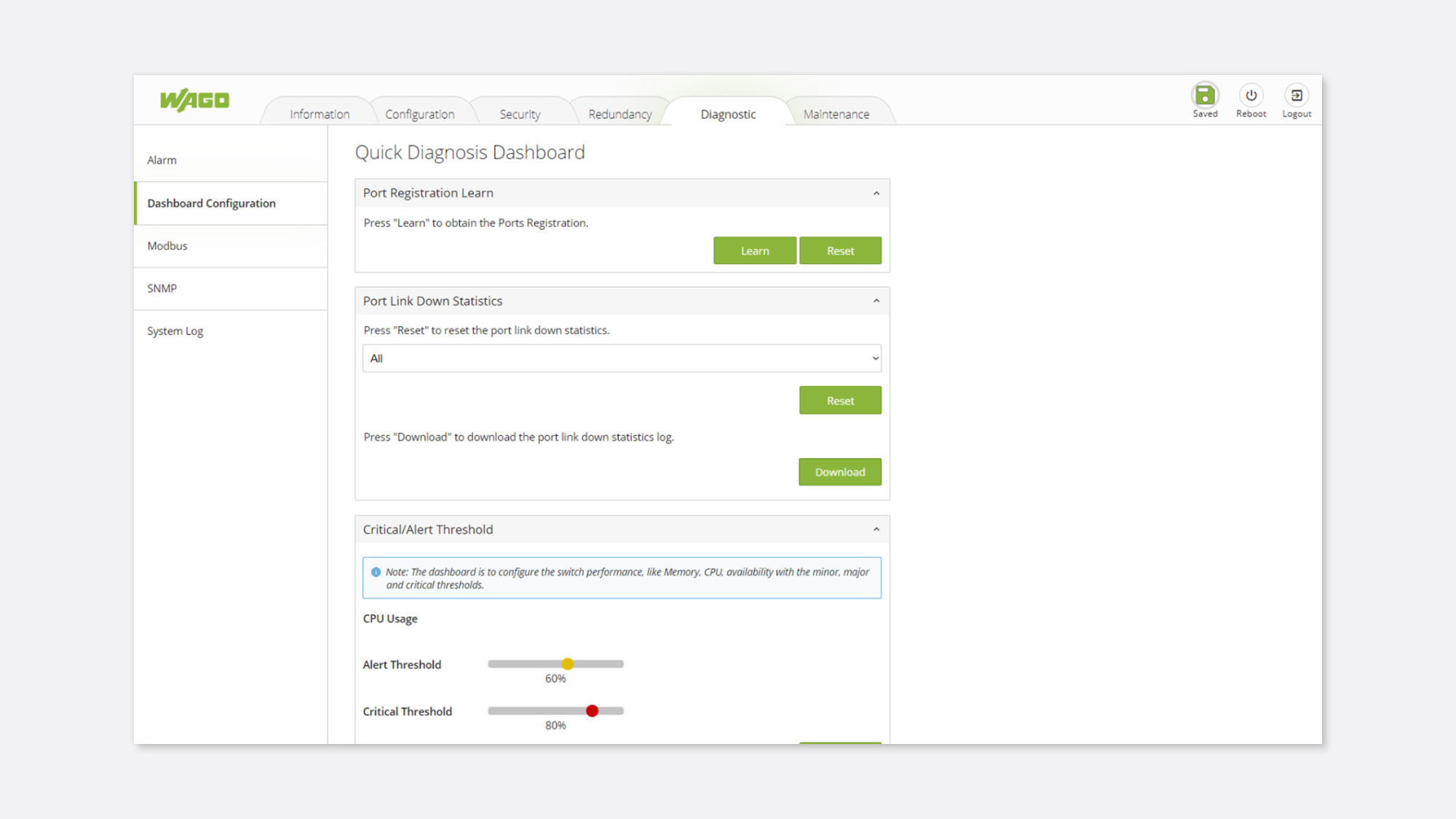Switch to the Security tab
The height and width of the screenshot is (819, 1456).
[520, 114]
